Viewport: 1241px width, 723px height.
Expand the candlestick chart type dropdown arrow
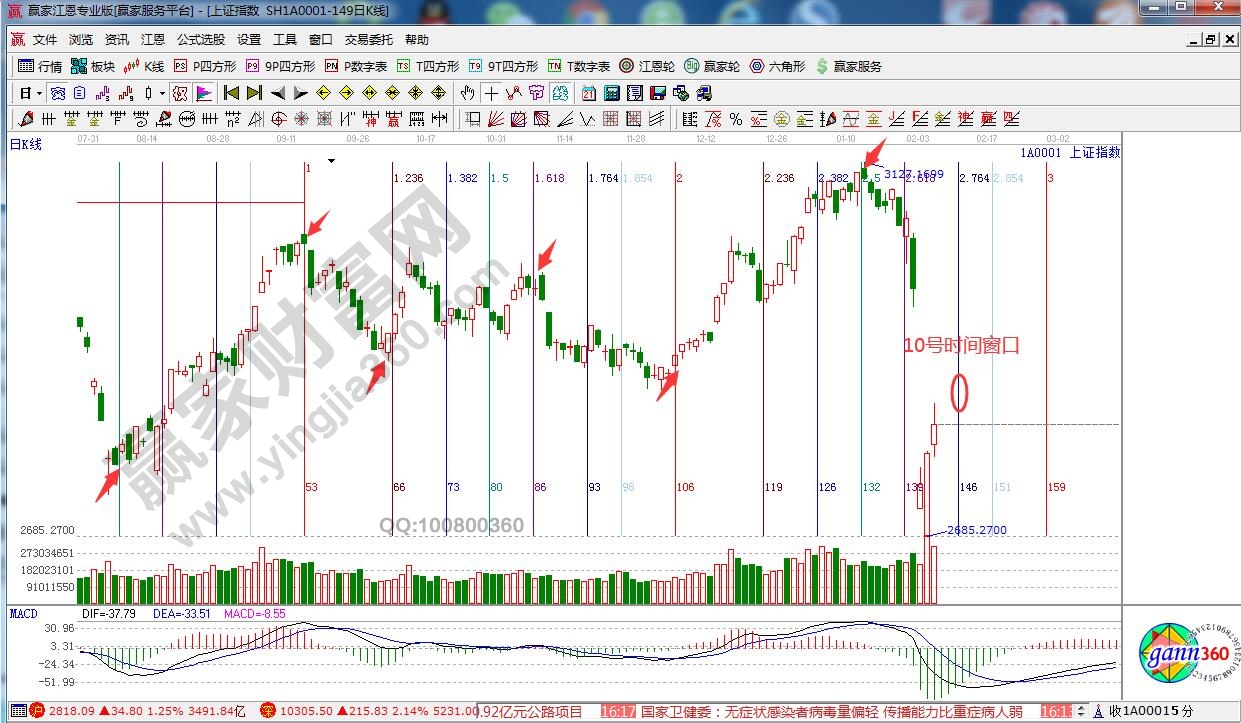click(163, 94)
